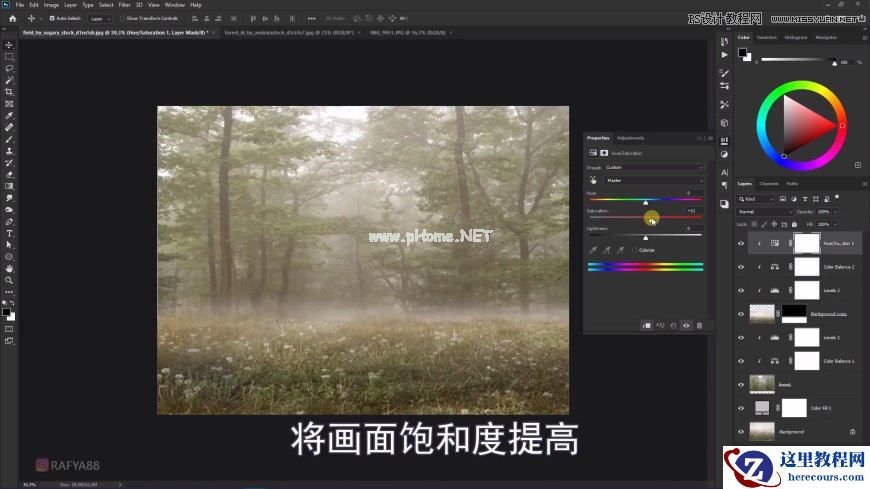Screen dimensions: 870x489
Task: Open the Actions play panel icon
Action: [x=724, y=55]
